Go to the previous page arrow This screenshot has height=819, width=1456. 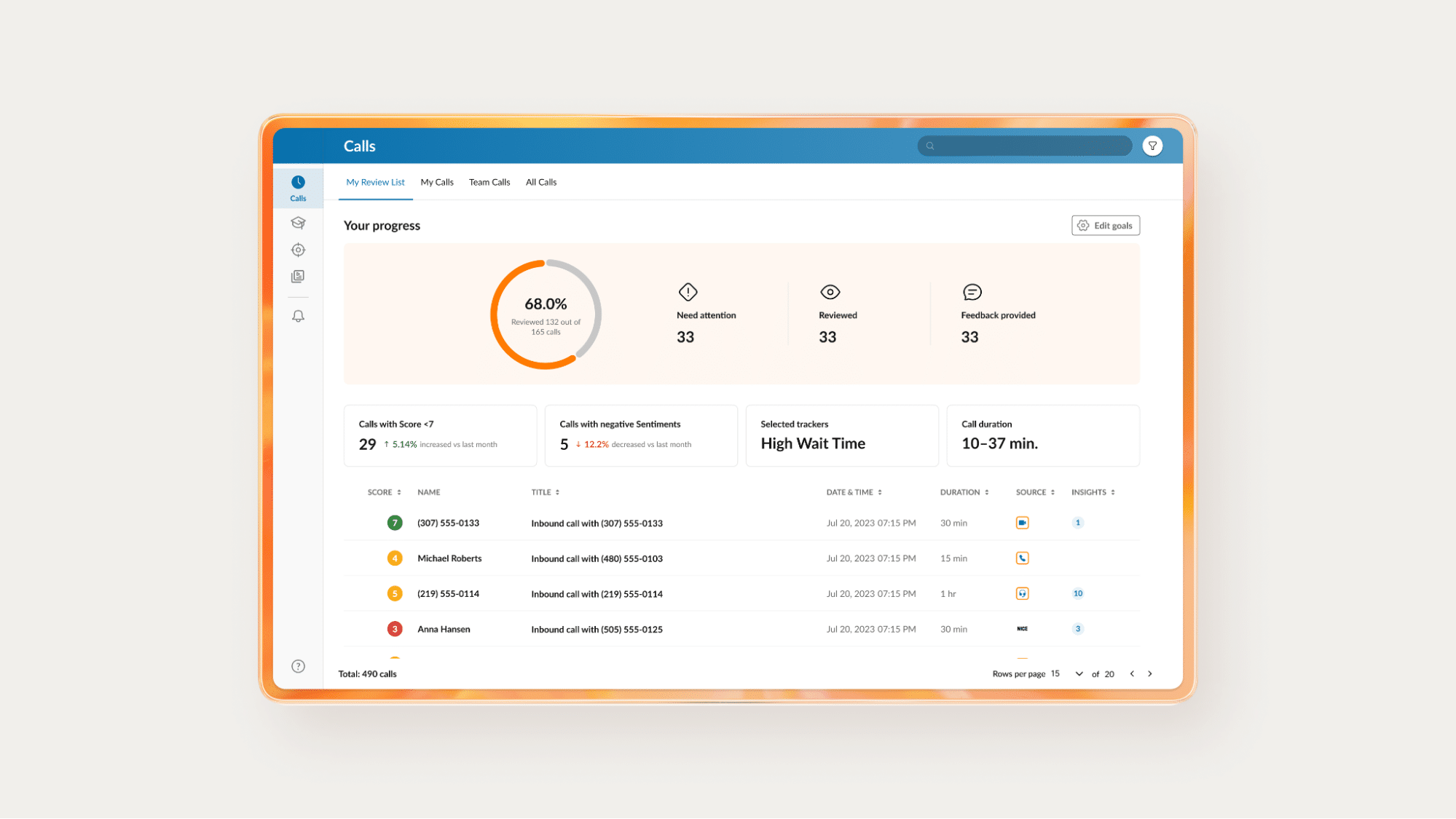coord(1132,674)
